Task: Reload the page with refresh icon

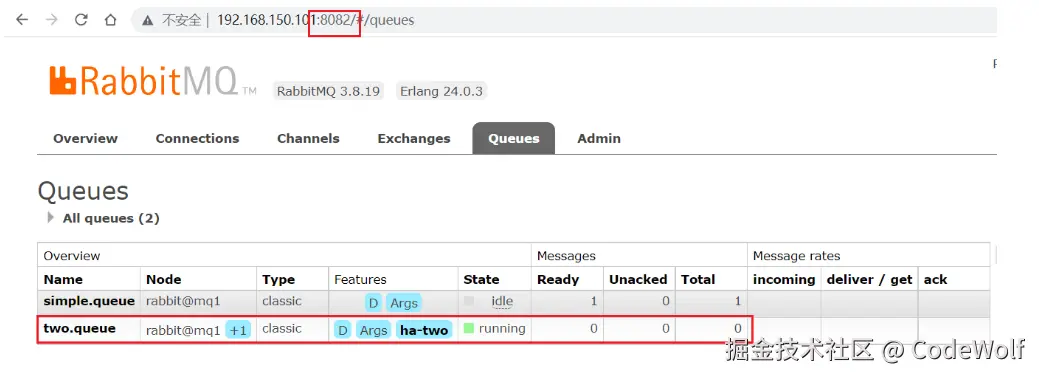Action: [x=81, y=20]
